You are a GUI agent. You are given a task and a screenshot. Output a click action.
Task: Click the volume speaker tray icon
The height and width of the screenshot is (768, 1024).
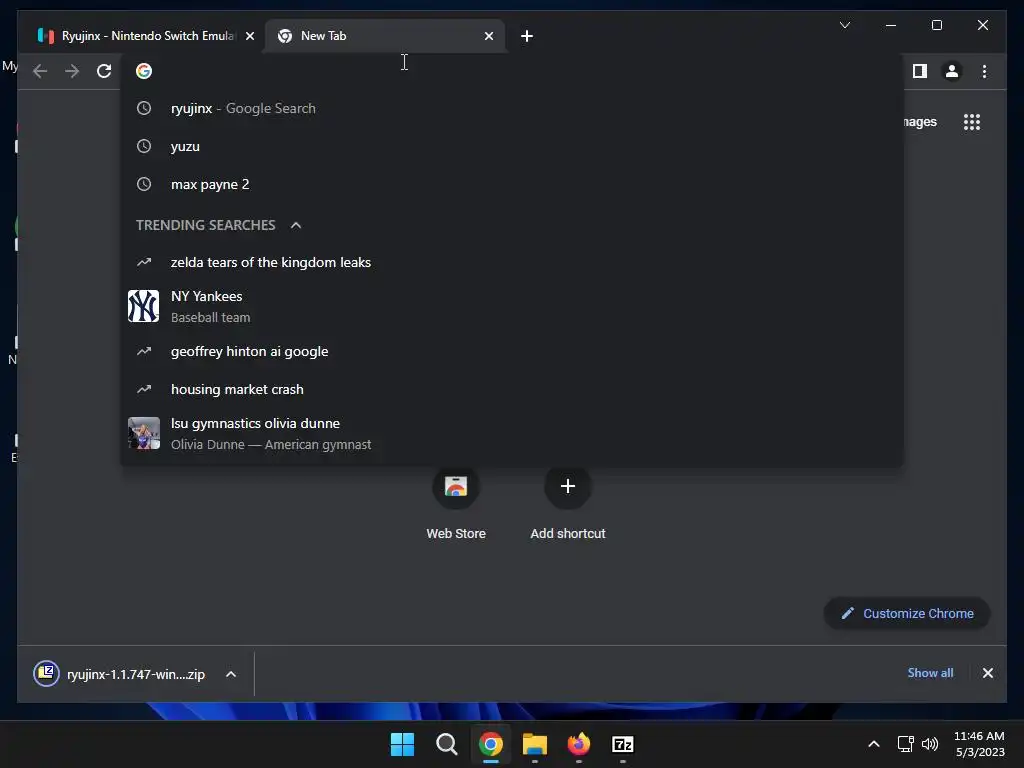929,744
